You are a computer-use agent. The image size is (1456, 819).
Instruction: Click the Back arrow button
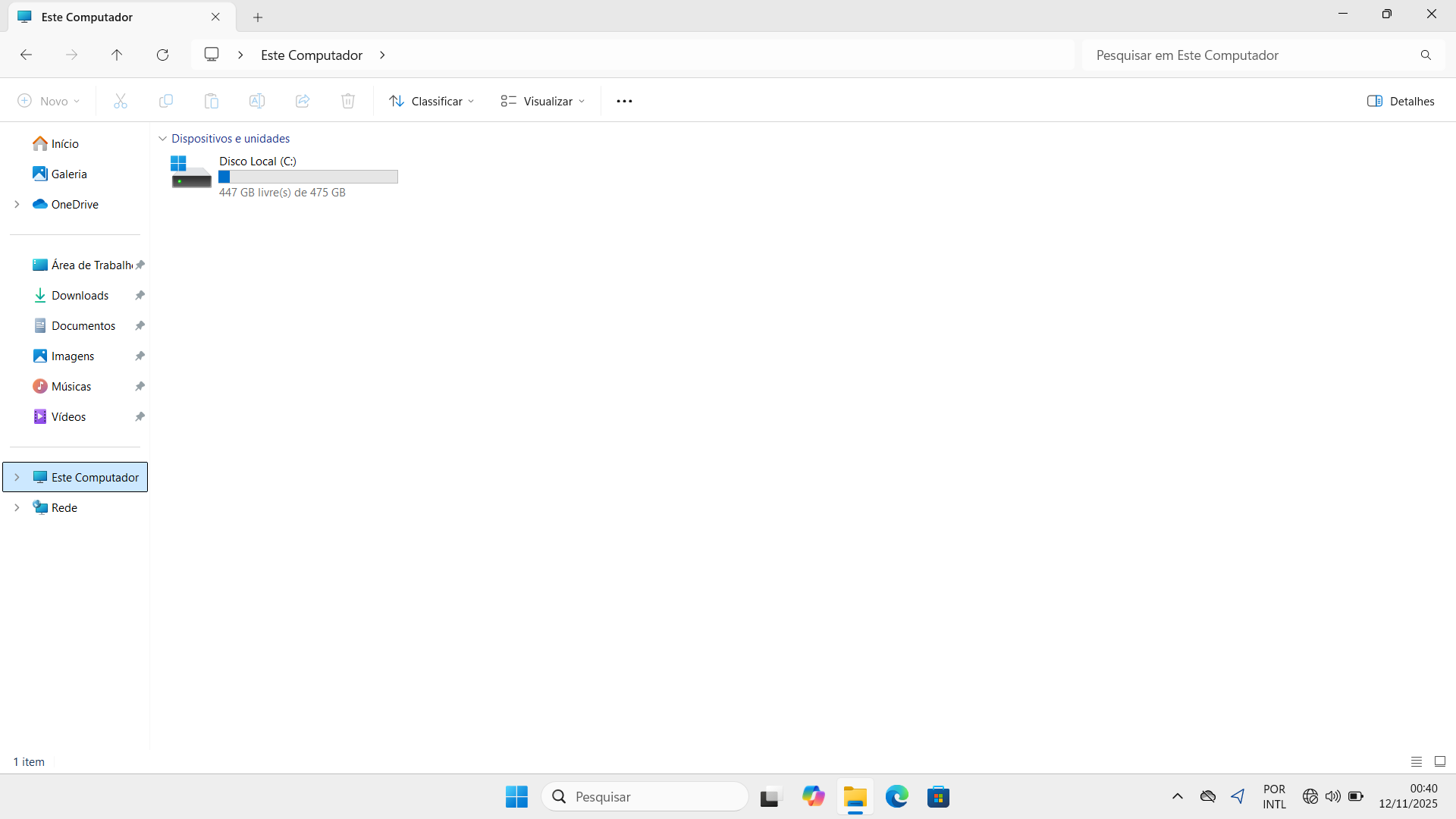coord(26,55)
